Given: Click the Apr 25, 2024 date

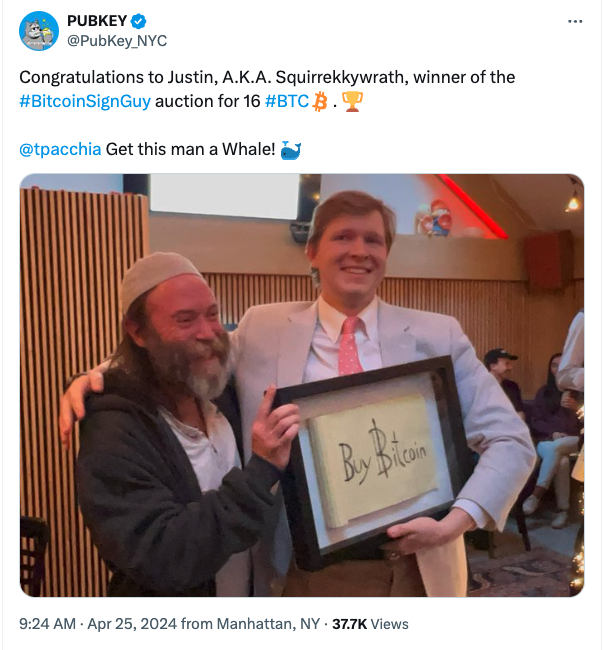Looking at the screenshot, I should [132, 624].
